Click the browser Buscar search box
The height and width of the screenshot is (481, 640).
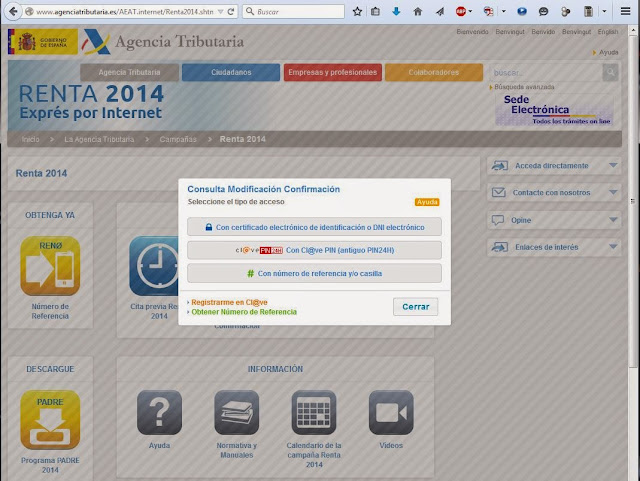[x=293, y=11]
